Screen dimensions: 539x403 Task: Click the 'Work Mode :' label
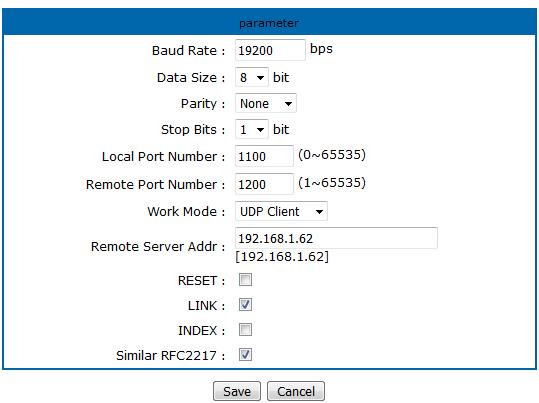[x=186, y=212]
